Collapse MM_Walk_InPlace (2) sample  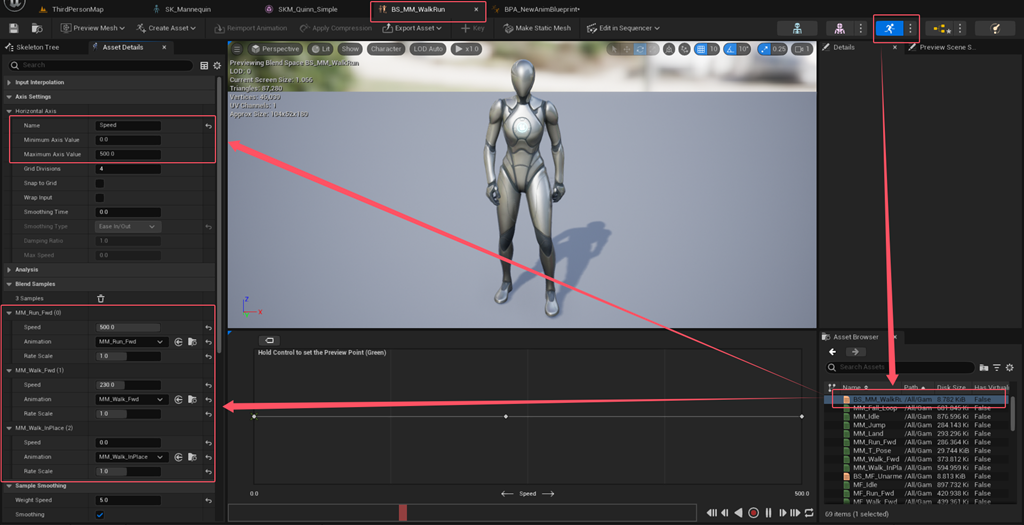(x=9, y=428)
